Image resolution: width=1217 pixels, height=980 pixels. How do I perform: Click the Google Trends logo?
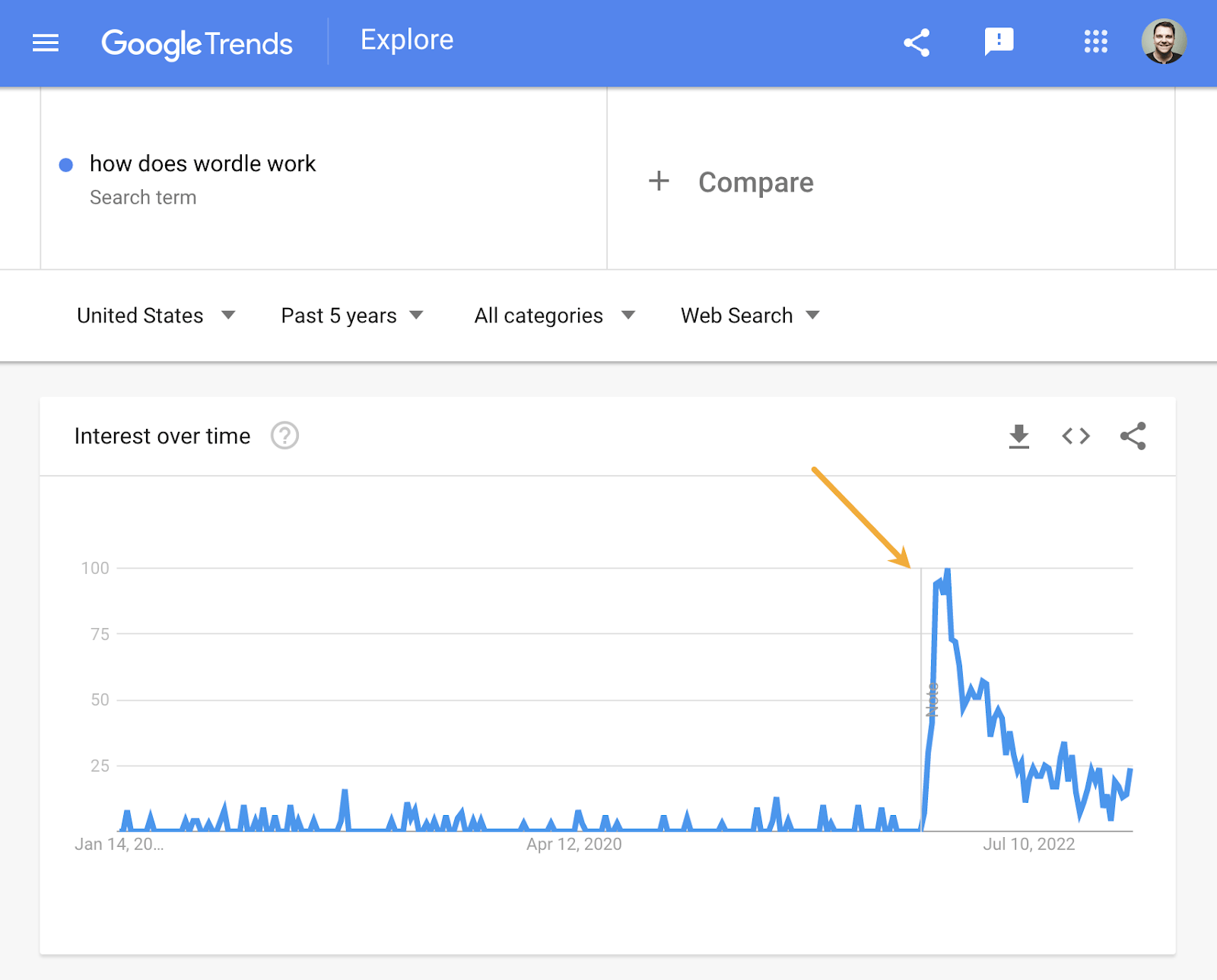pos(197,43)
